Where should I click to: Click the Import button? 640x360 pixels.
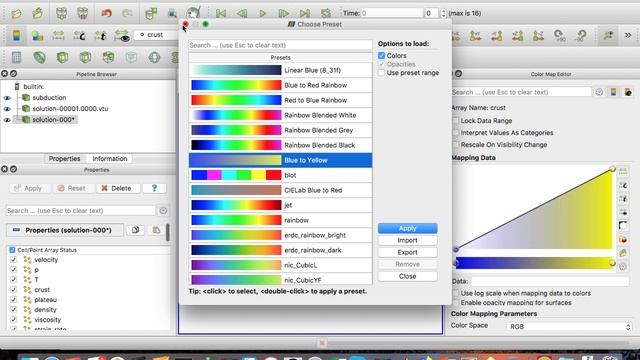[x=407, y=240]
